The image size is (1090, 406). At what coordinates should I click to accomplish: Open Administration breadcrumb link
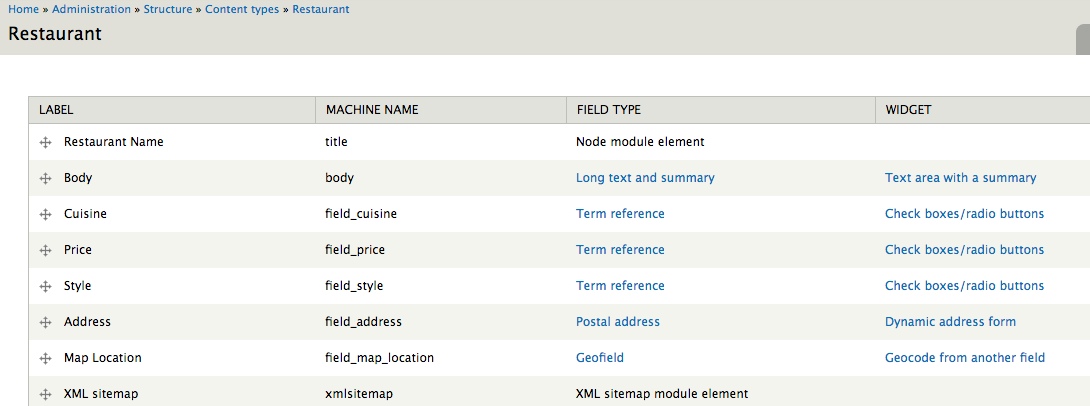coord(91,9)
